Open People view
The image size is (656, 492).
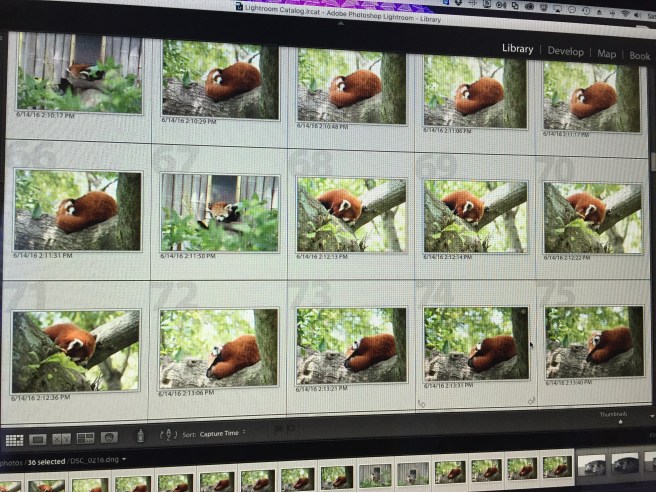coord(108,437)
